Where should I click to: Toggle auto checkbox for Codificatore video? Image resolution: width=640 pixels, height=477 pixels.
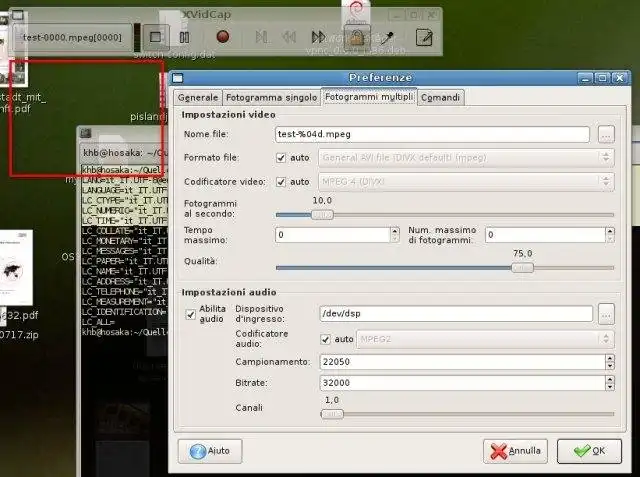(x=281, y=182)
